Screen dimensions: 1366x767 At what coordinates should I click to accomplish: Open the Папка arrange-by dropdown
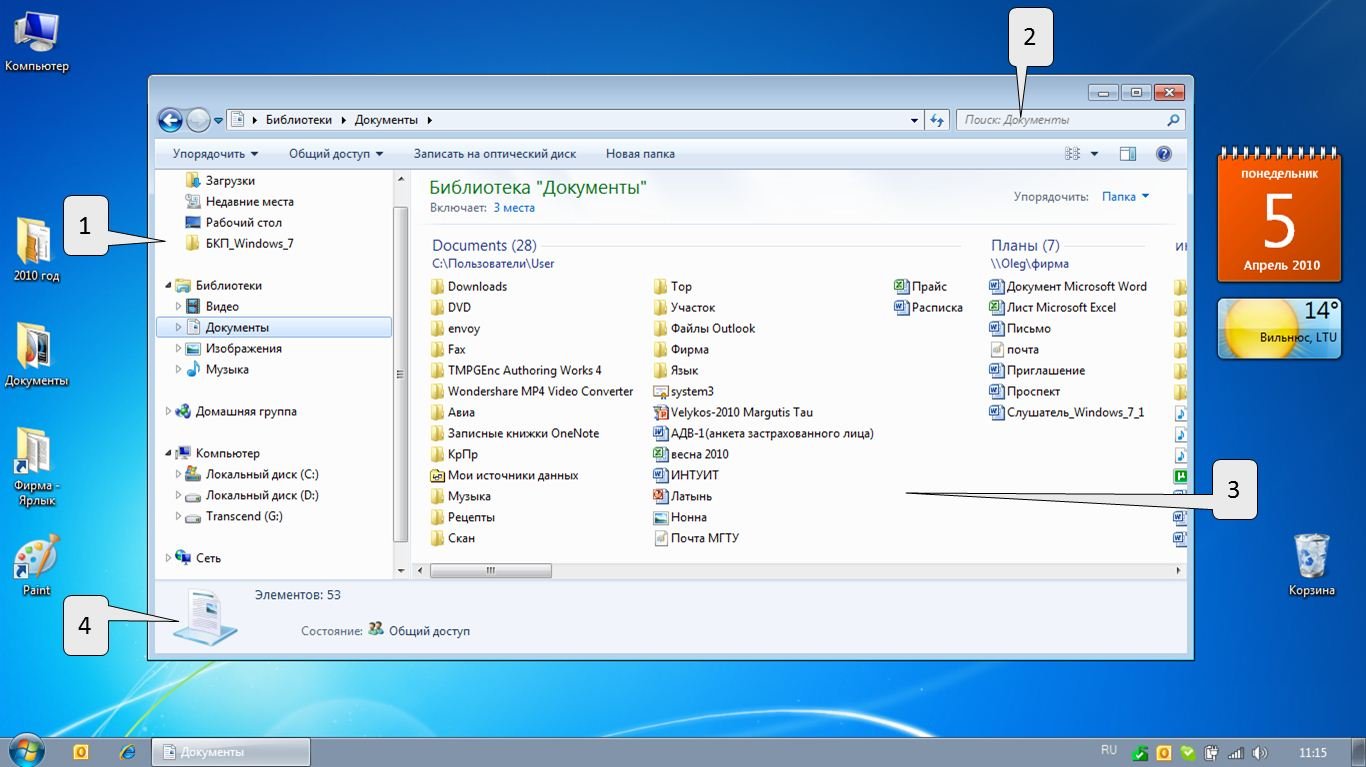point(1125,197)
